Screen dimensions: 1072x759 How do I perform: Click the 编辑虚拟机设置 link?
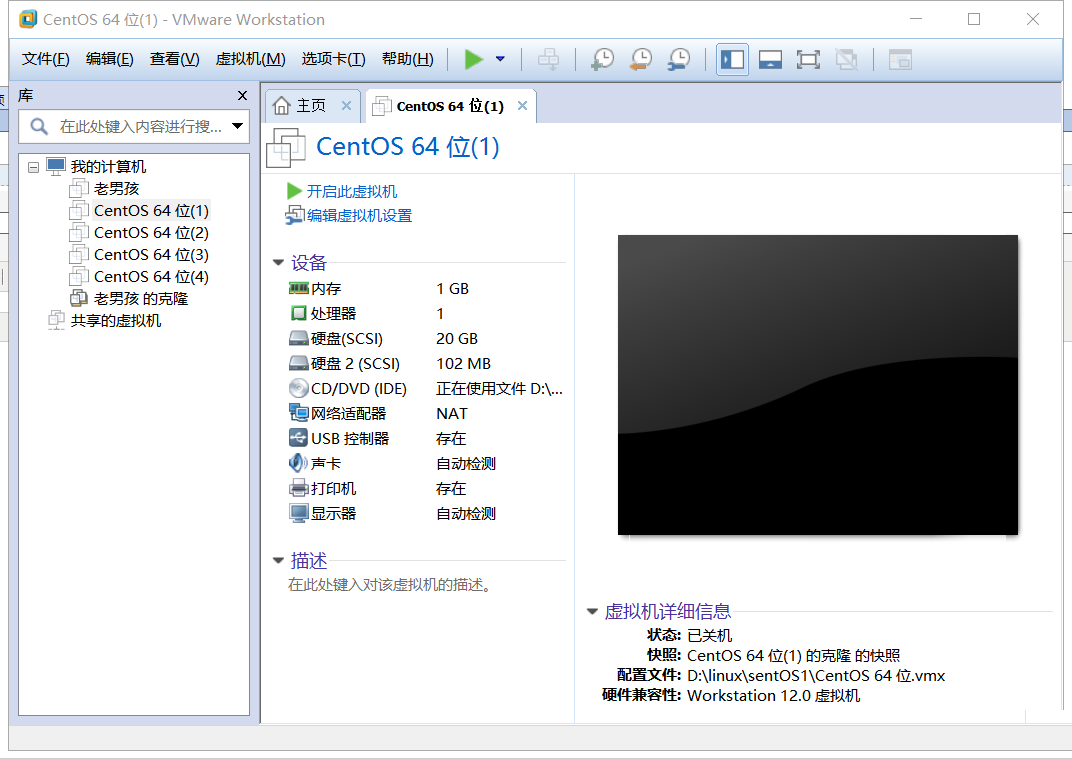(x=359, y=216)
